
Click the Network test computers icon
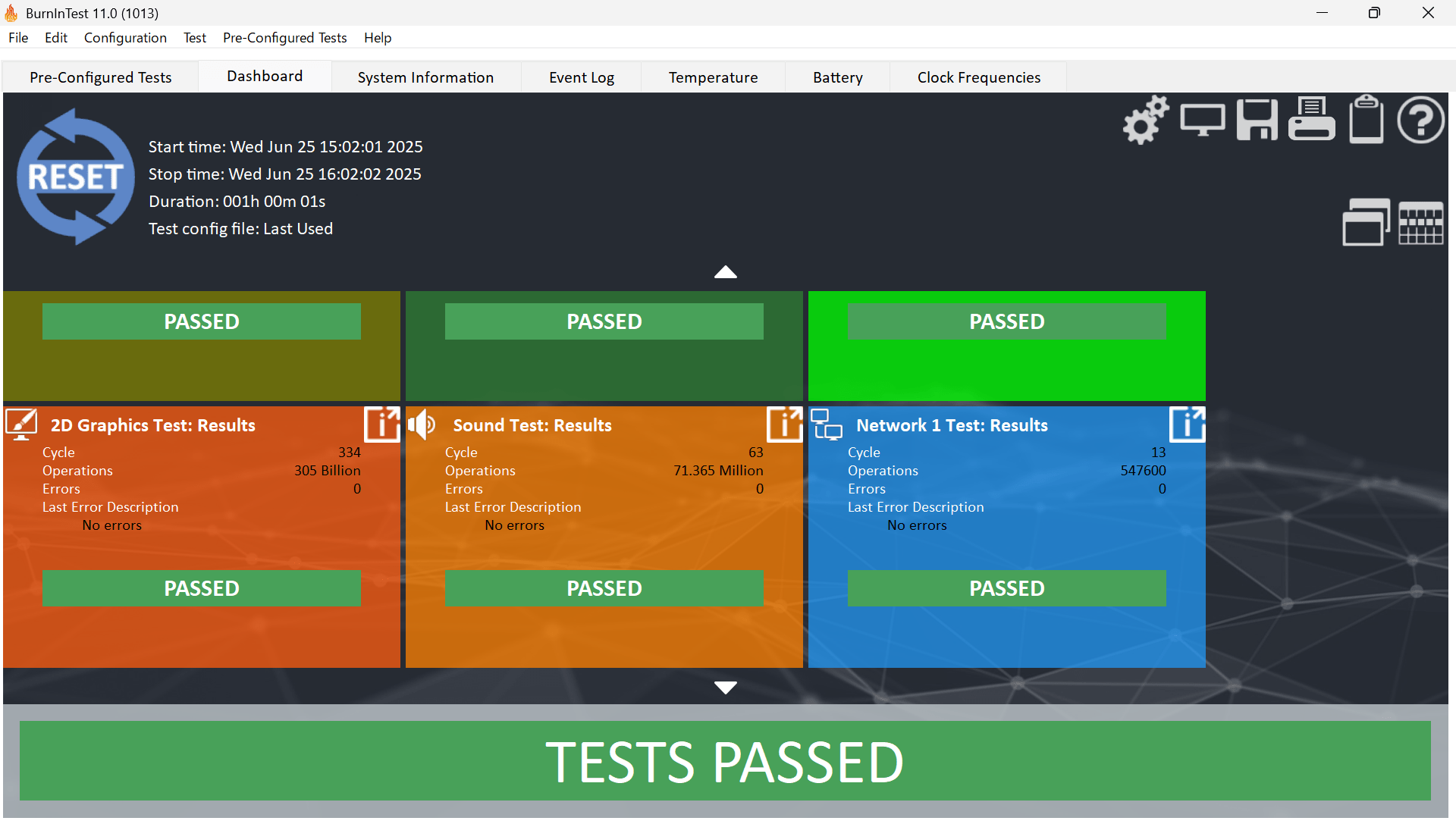[827, 425]
